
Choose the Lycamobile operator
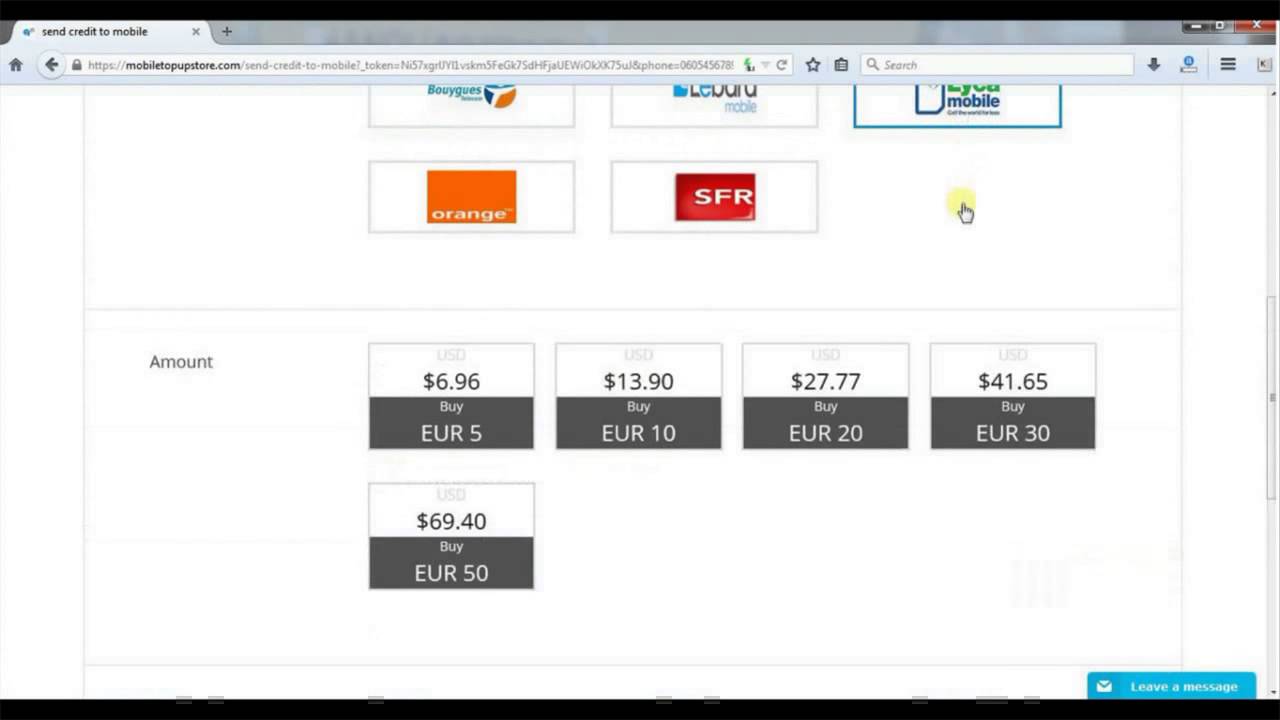[x=957, y=105]
